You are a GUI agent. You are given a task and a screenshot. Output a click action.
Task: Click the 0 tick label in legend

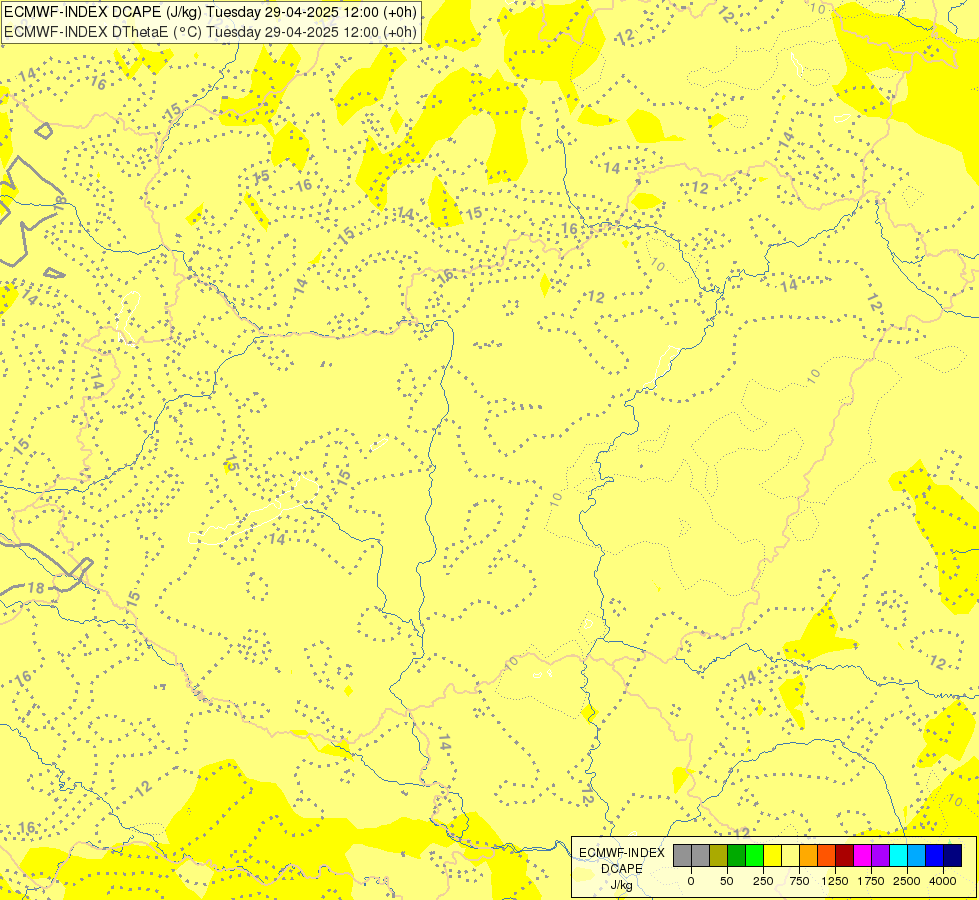691,881
